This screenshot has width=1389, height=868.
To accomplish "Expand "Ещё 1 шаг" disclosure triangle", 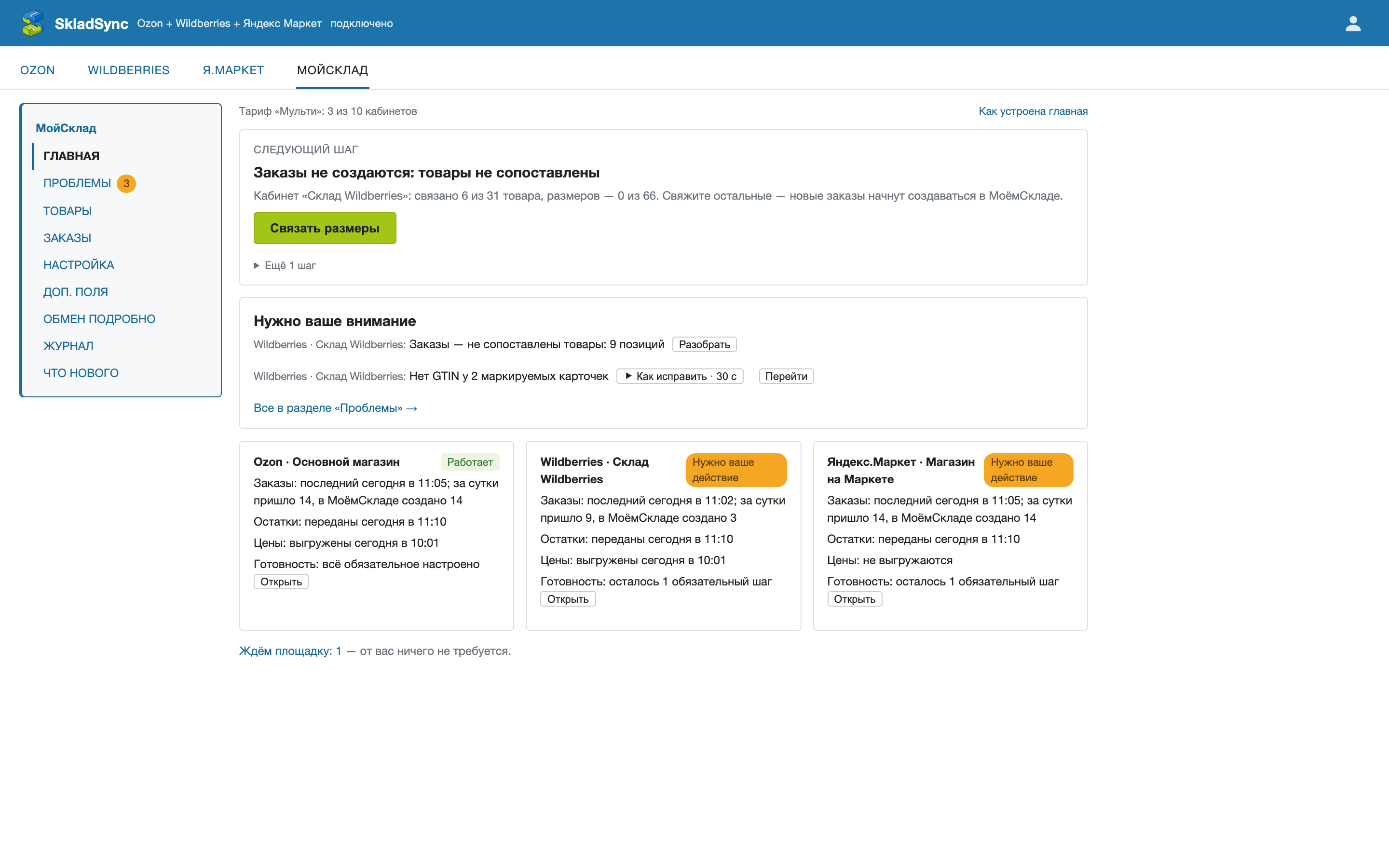I will point(257,265).
